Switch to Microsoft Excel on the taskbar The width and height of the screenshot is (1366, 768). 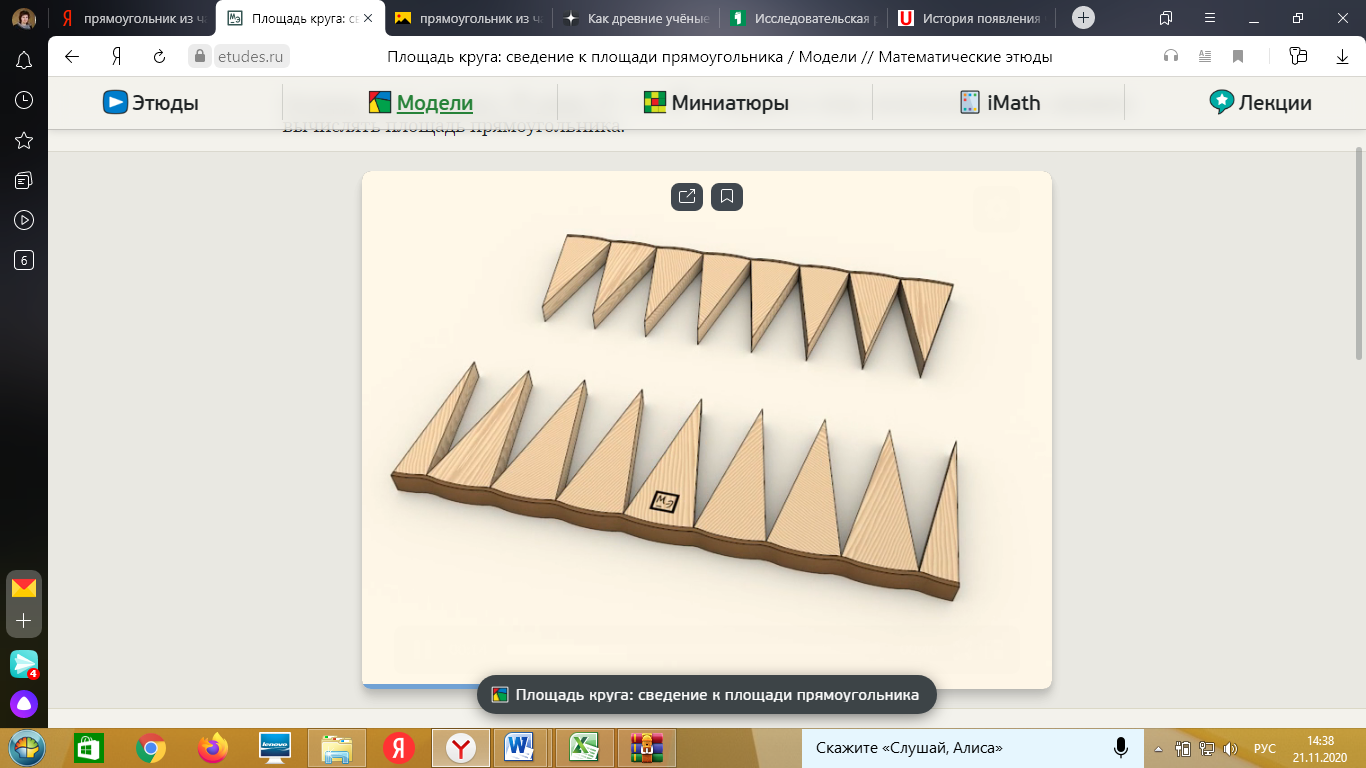pyautogui.click(x=585, y=747)
